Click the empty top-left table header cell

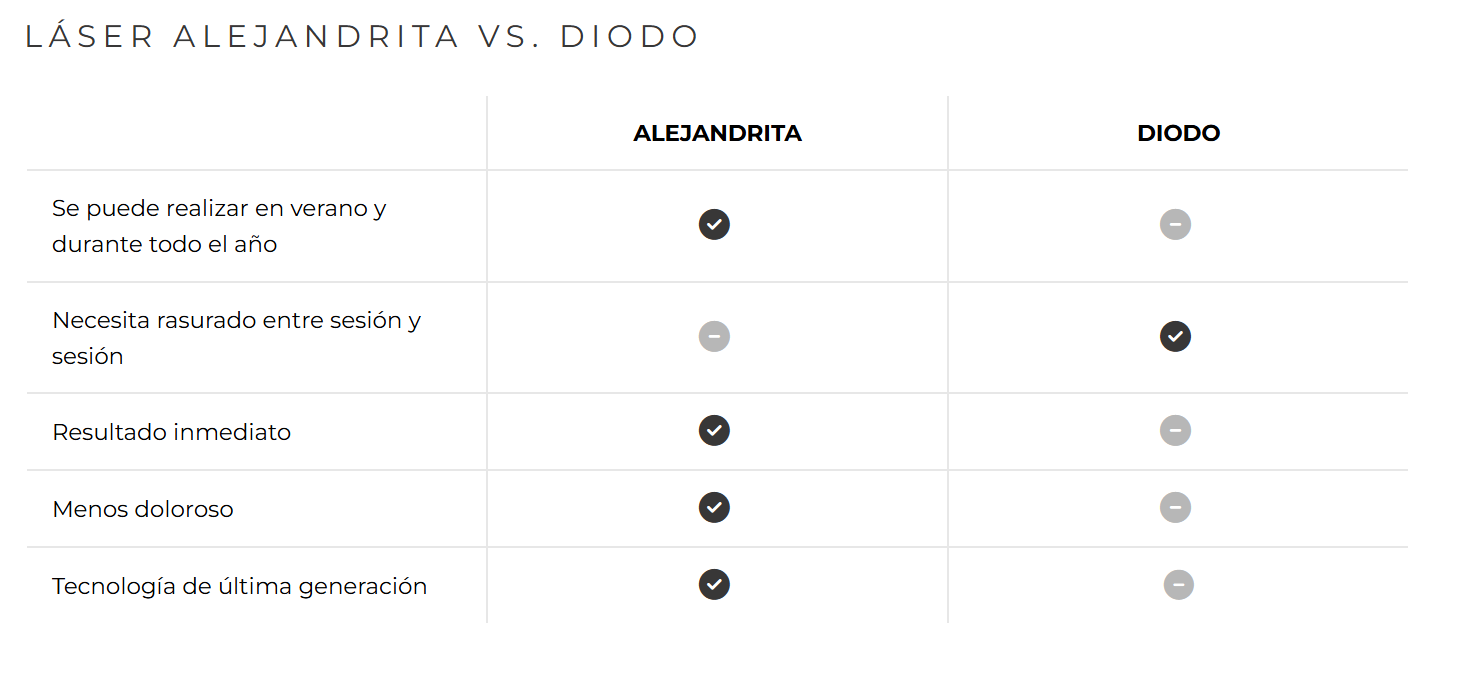click(x=256, y=134)
